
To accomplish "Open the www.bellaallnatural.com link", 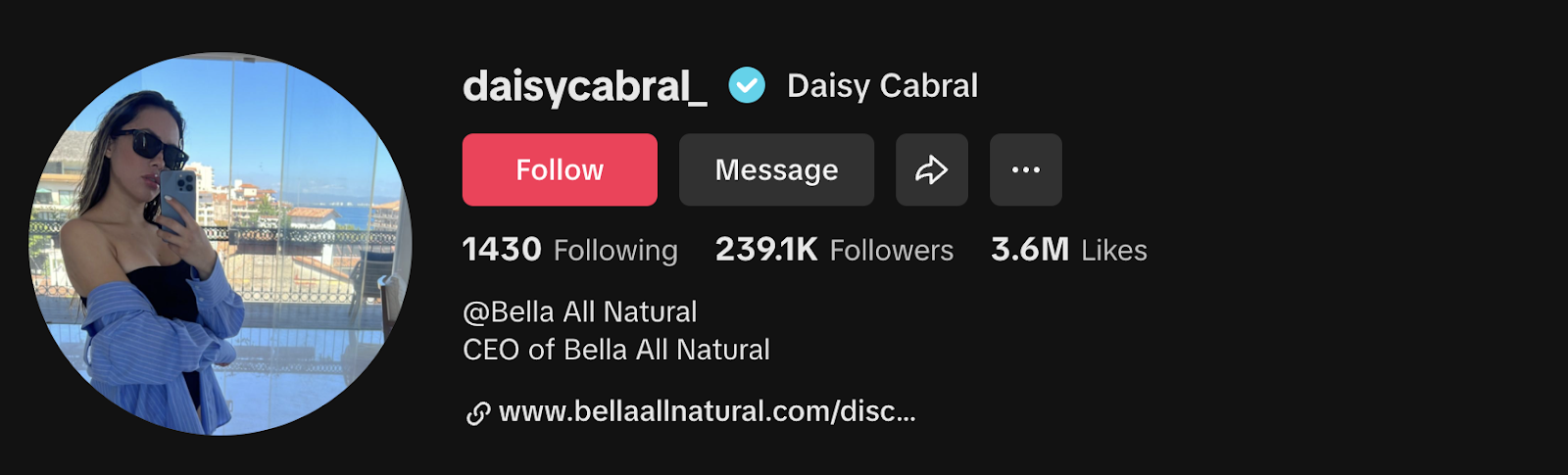I will click(708, 411).
